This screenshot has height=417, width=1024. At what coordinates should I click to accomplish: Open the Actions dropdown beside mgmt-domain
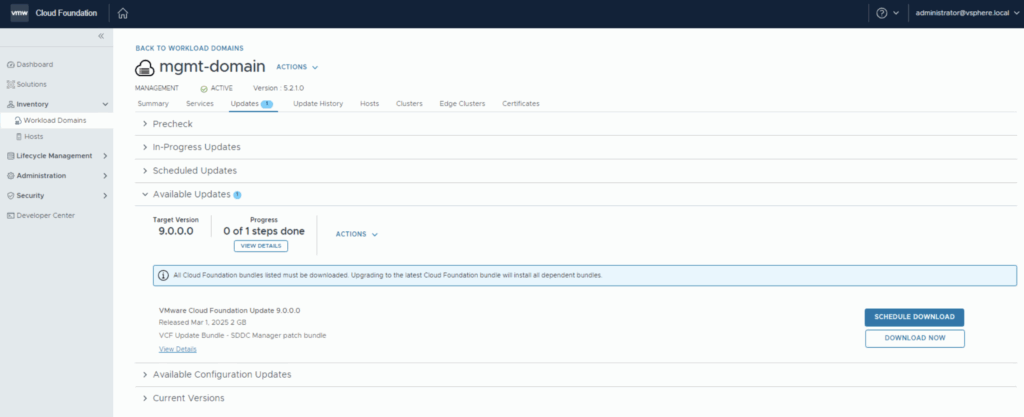click(296, 67)
